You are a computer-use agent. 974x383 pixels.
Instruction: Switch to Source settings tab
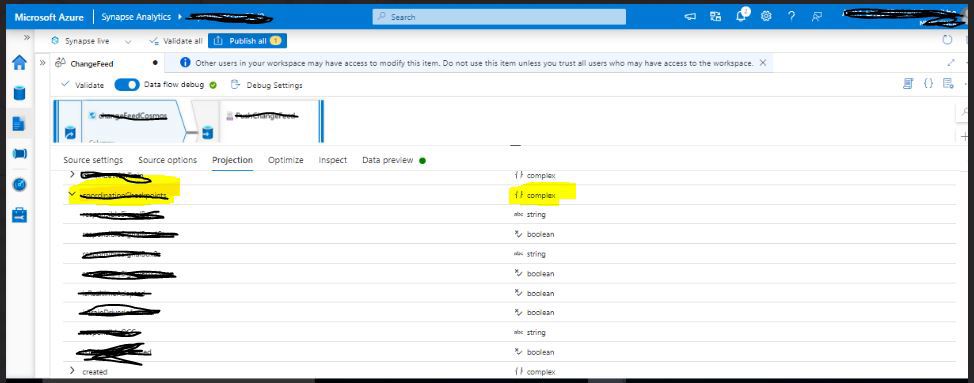tap(93, 160)
